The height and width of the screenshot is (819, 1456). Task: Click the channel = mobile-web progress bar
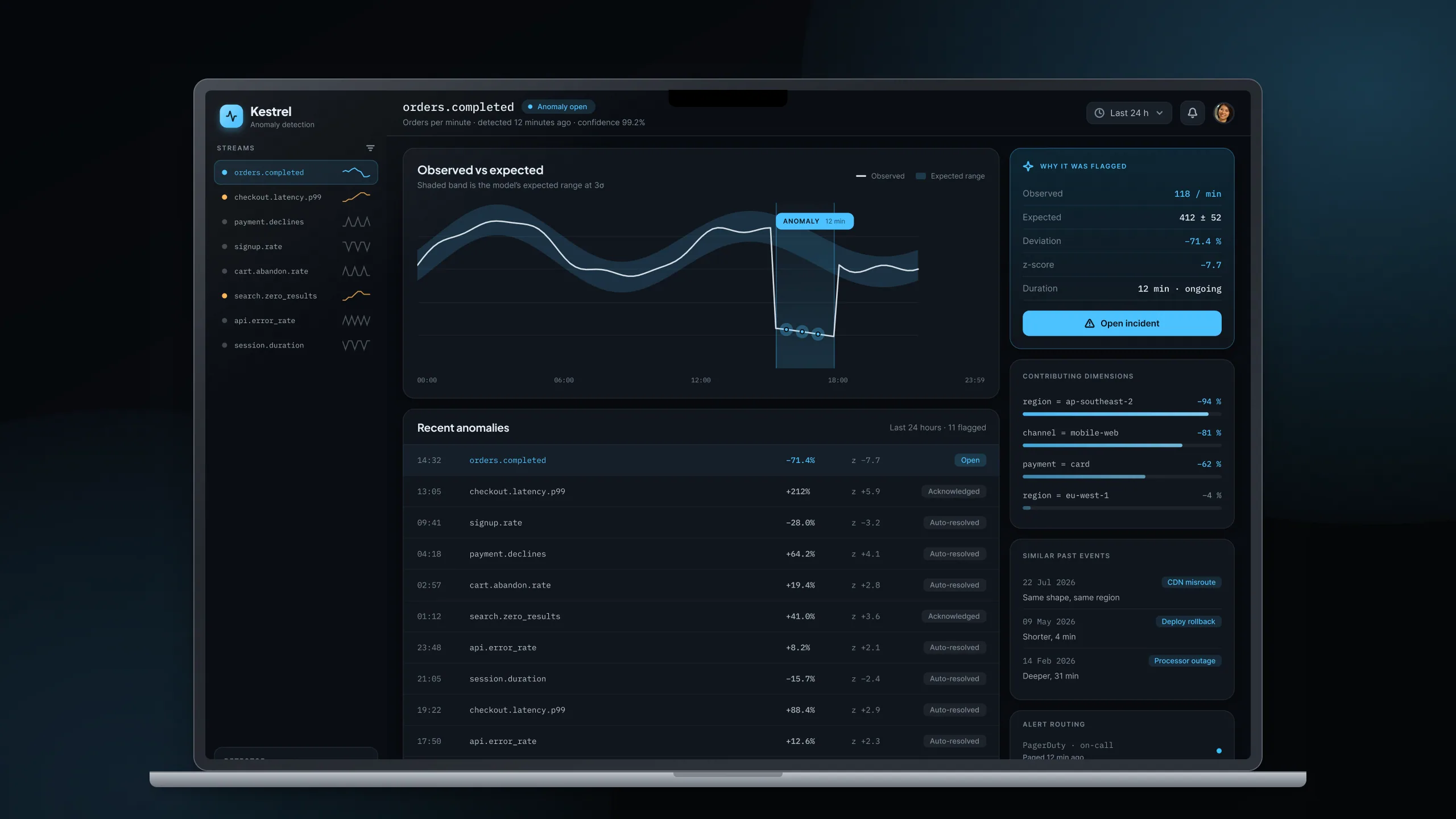pyautogui.click(x=1122, y=445)
